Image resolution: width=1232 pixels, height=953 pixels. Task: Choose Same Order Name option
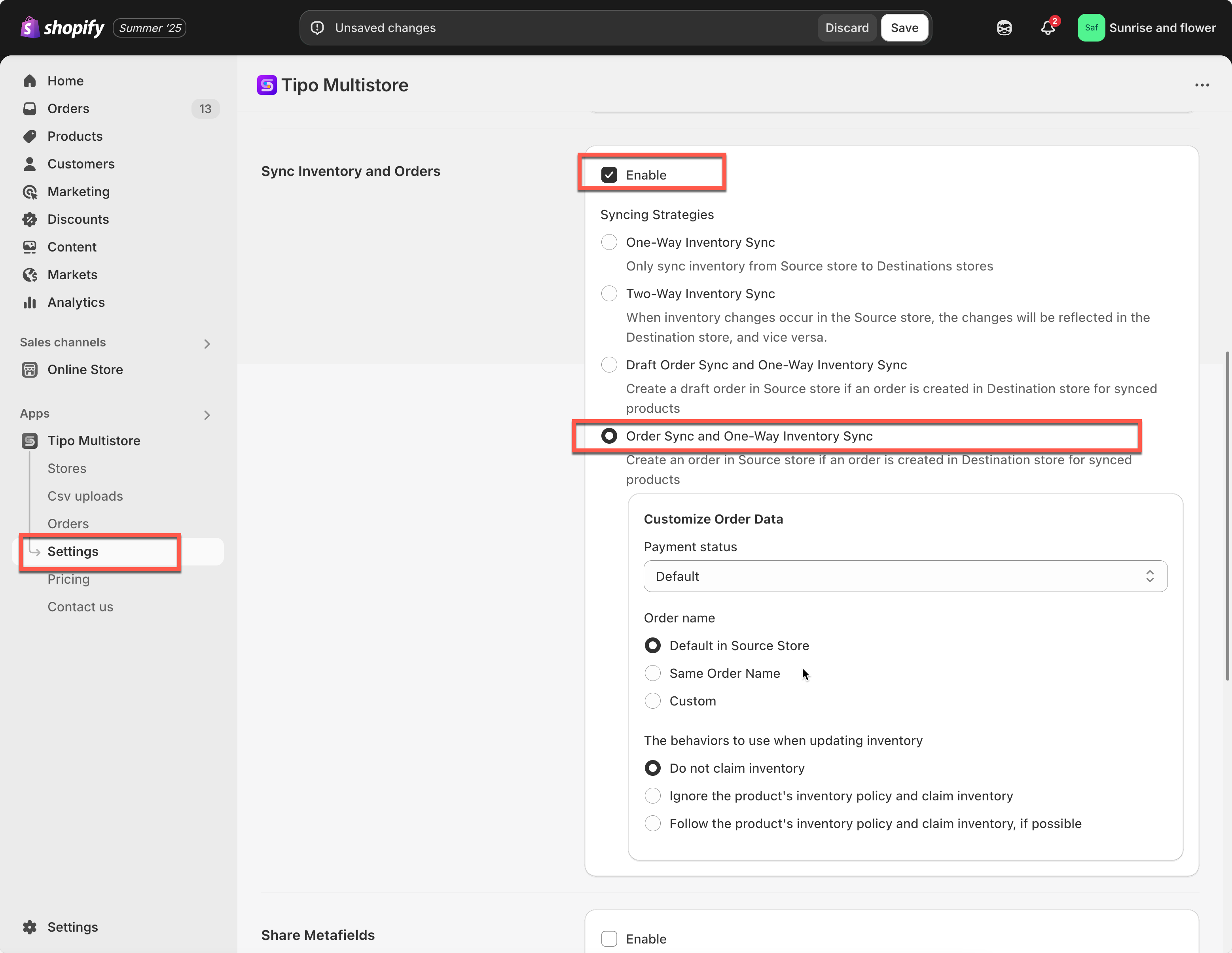tap(653, 673)
